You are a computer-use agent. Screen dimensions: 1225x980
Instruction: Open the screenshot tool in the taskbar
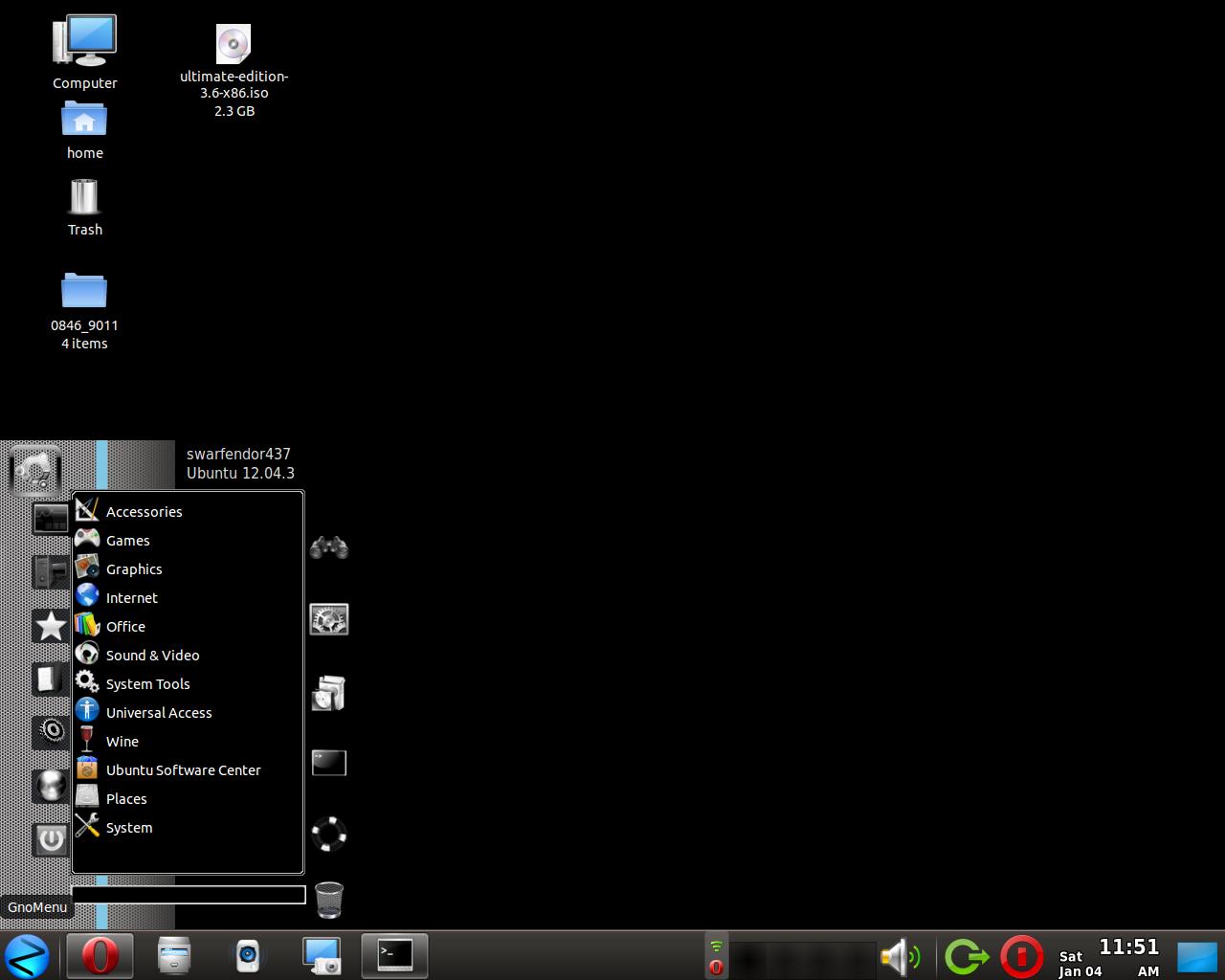coord(322,955)
